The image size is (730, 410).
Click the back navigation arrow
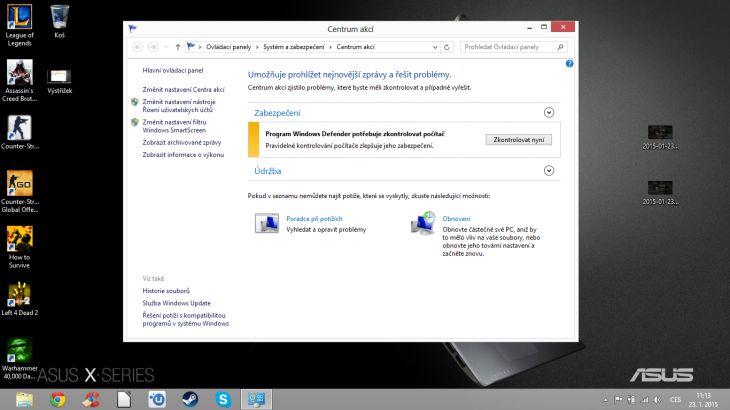pyautogui.click(x=137, y=47)
